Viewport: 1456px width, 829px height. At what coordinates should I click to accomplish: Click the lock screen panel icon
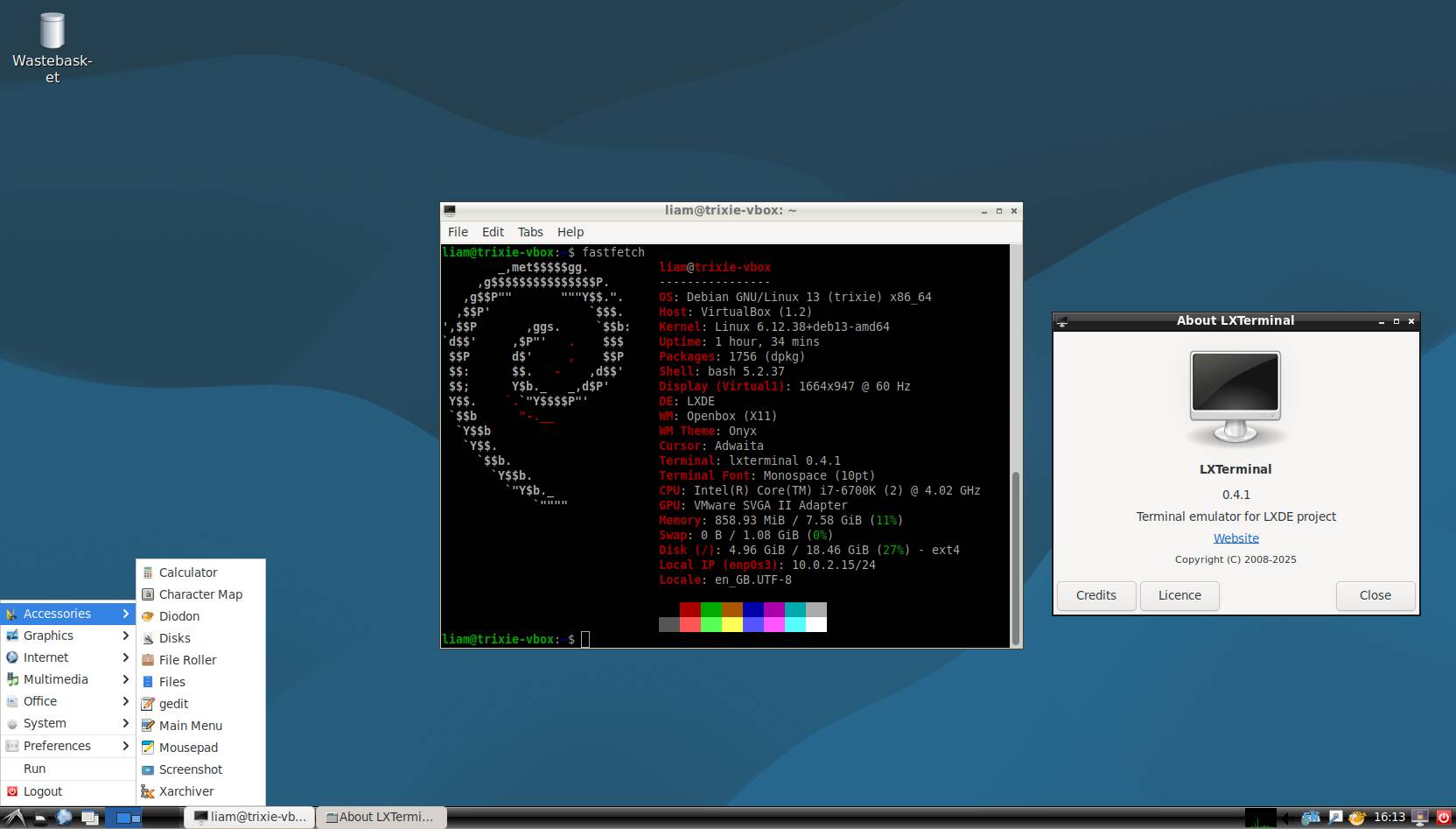click(1418, 818)
